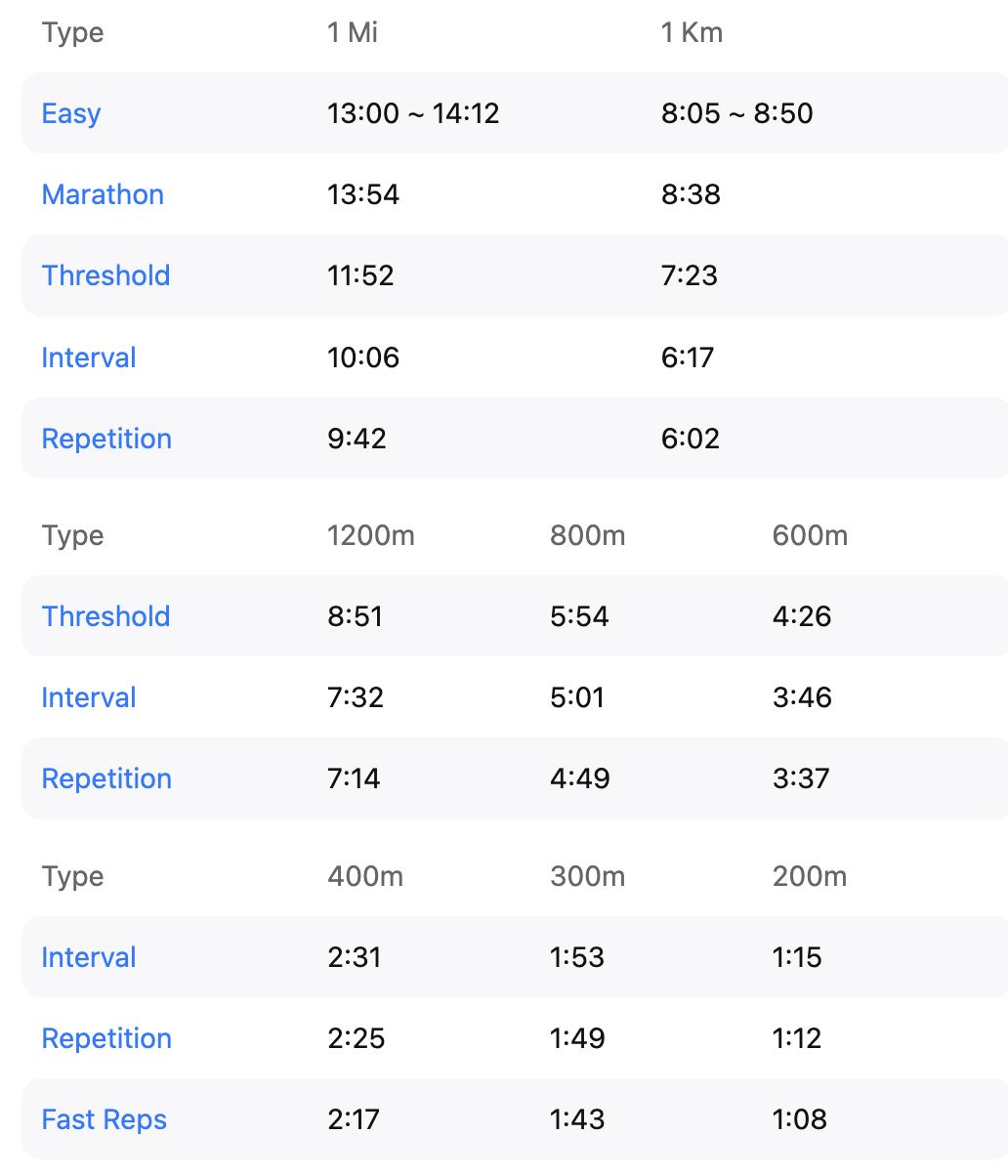Open the Marathon pace link
Image resolution: width=1008 pixels, height=1176 pixels.
point(103,194)
